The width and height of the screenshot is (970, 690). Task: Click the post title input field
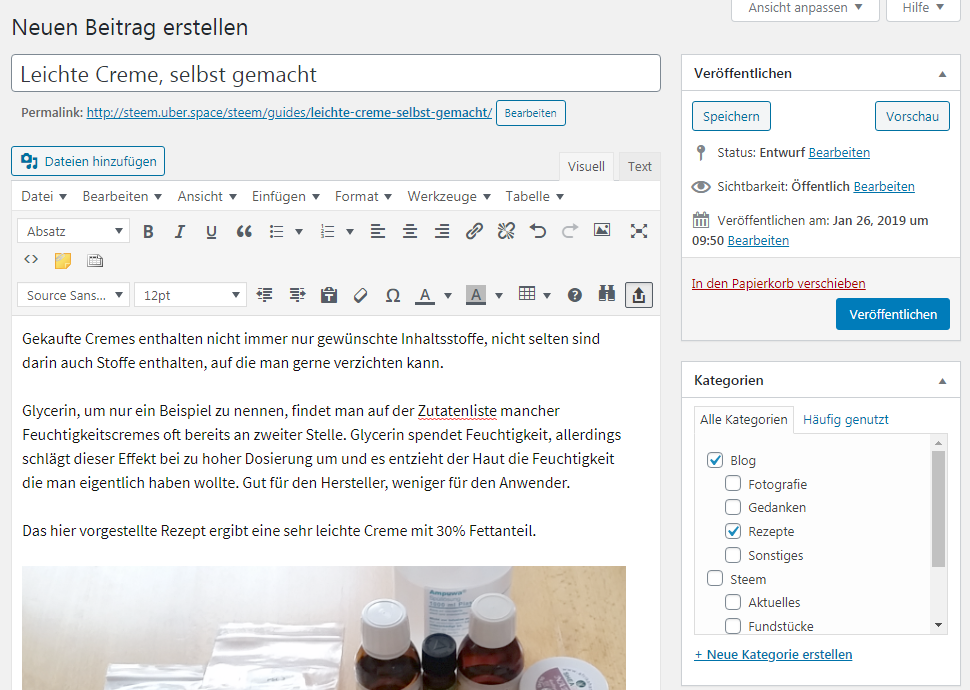point(336,74)
